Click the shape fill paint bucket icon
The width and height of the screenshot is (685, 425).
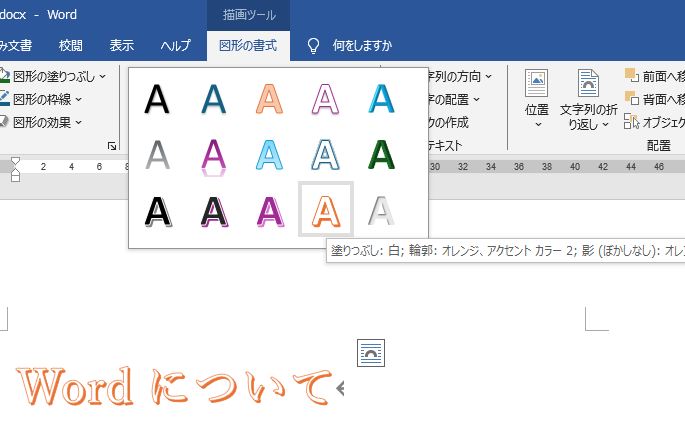(x=4, y=76)
